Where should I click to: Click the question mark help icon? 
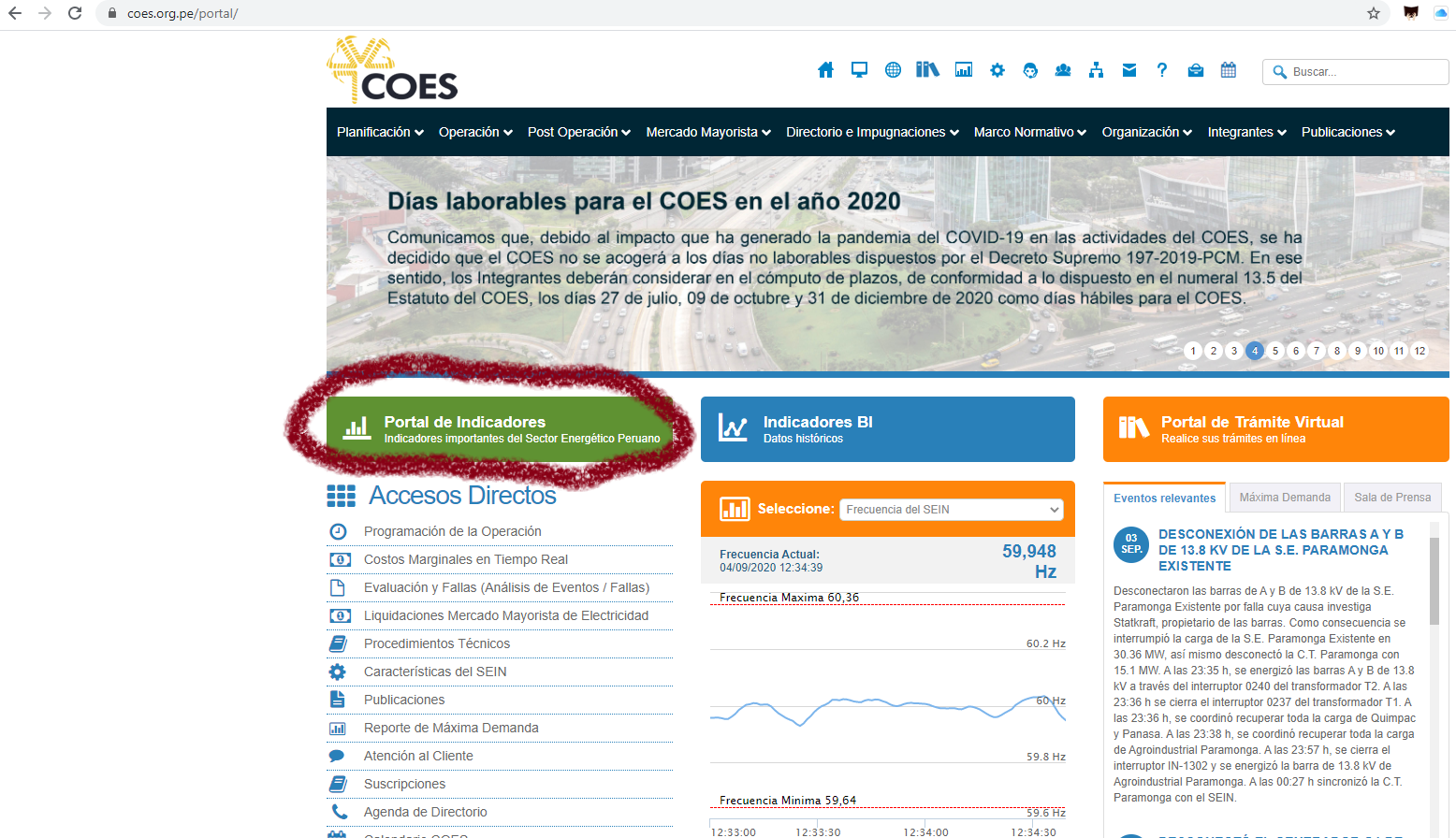click(1162, 70)
